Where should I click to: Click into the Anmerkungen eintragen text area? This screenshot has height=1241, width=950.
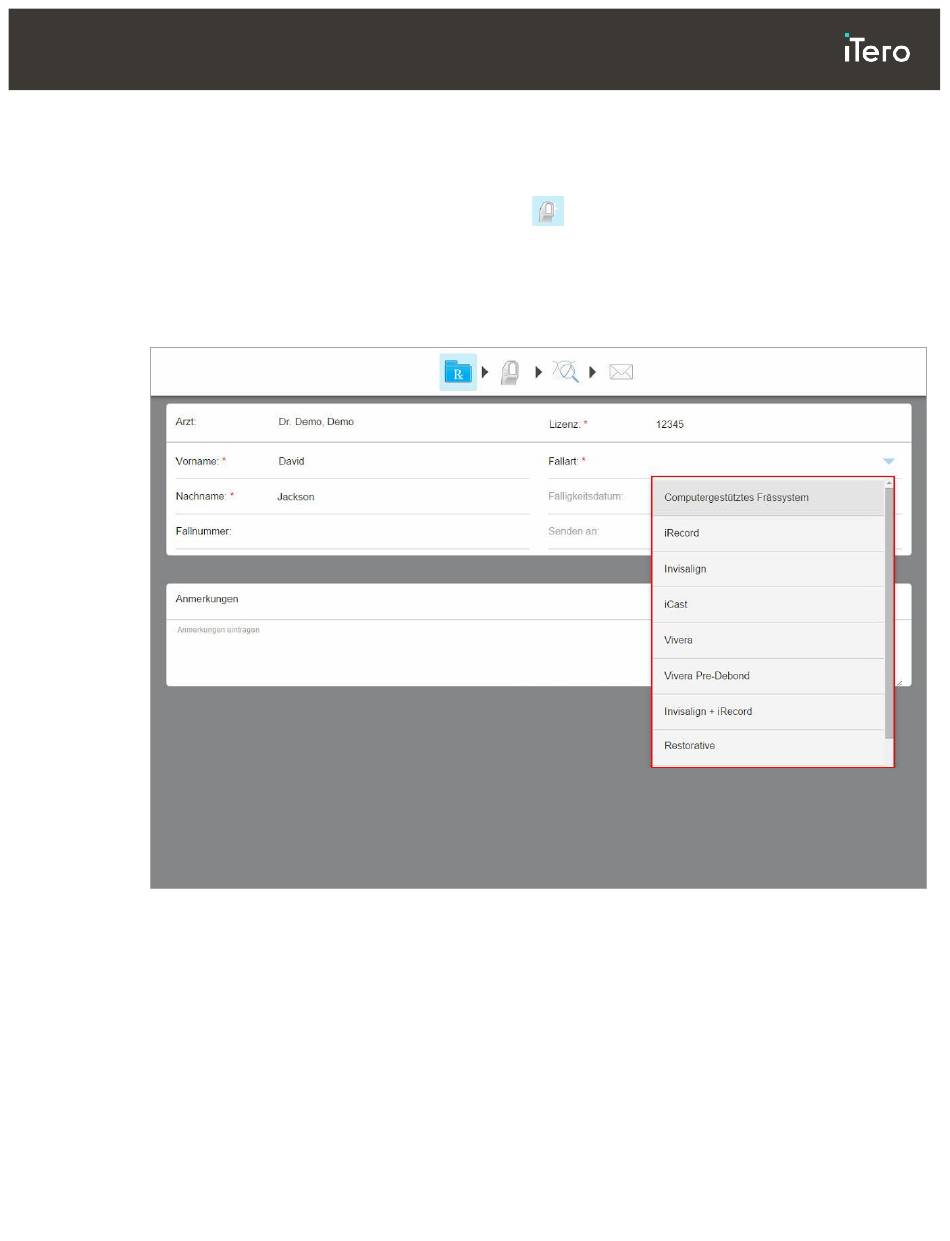click(x=538, y=653)
